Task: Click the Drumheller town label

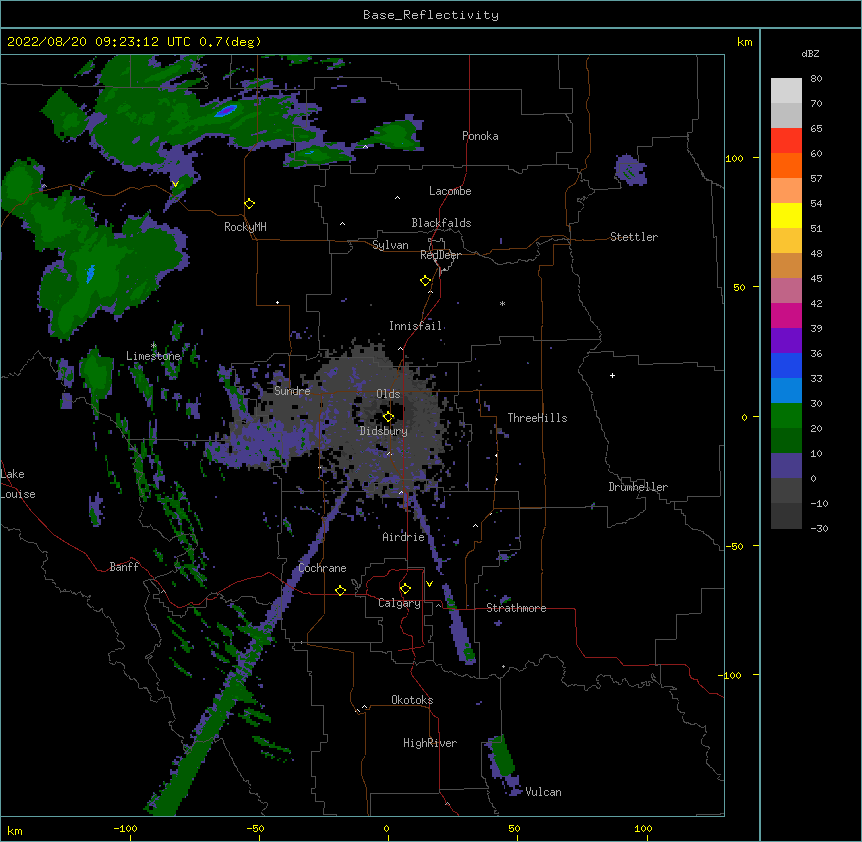Action: tap(638, 487)
